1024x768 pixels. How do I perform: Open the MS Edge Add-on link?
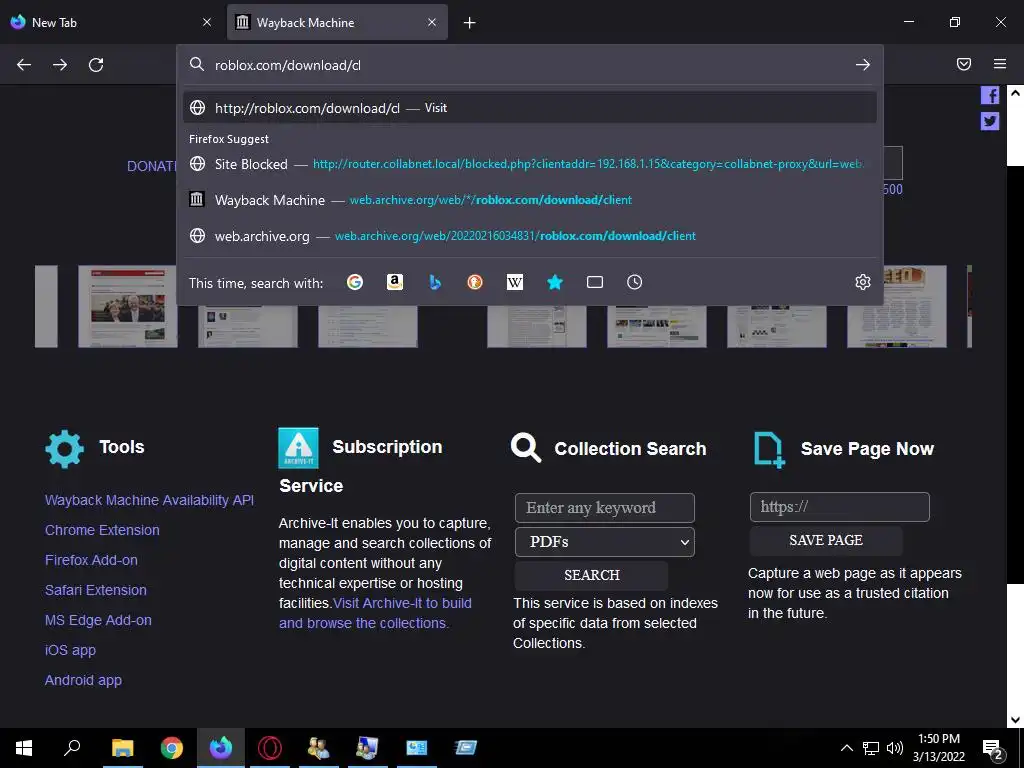tap(98, 620)
